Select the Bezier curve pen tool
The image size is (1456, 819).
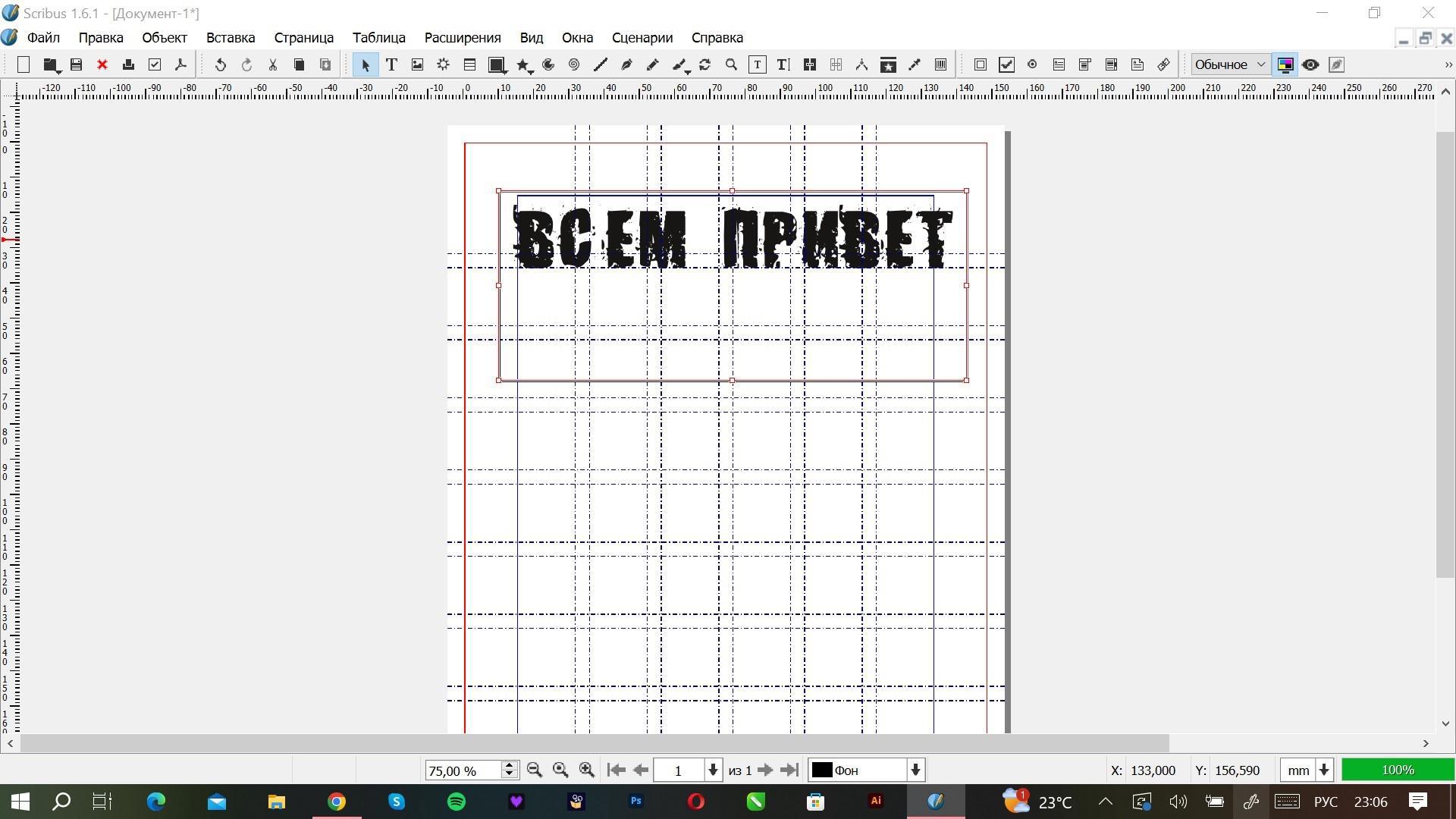pos(626,64)
